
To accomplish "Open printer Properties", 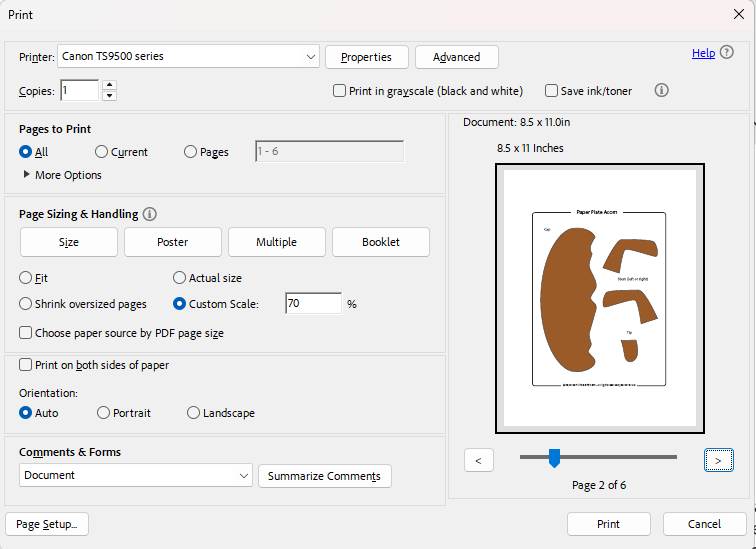I will [366, 57].
